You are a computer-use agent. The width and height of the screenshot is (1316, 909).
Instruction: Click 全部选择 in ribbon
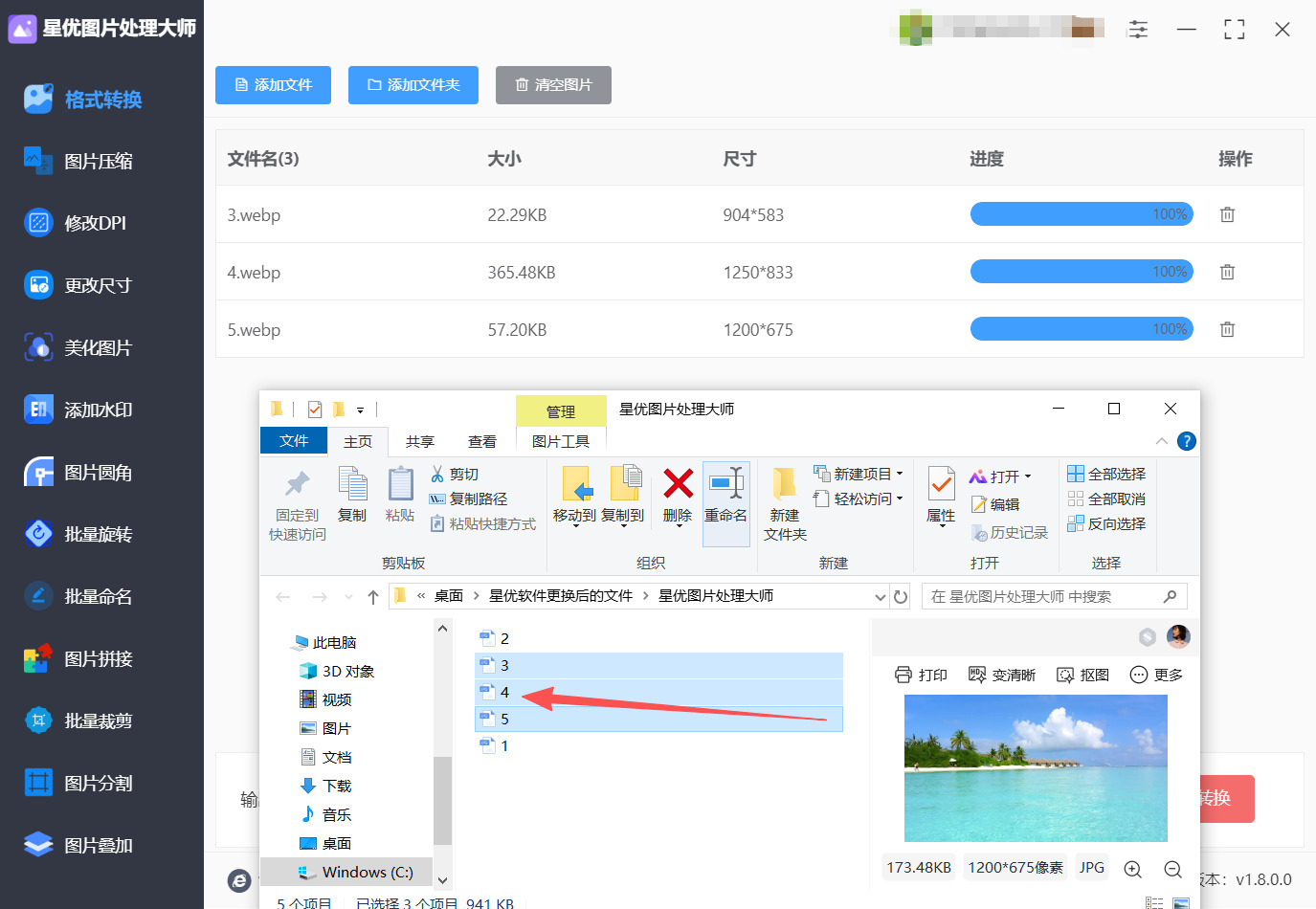pos(1106,474)
